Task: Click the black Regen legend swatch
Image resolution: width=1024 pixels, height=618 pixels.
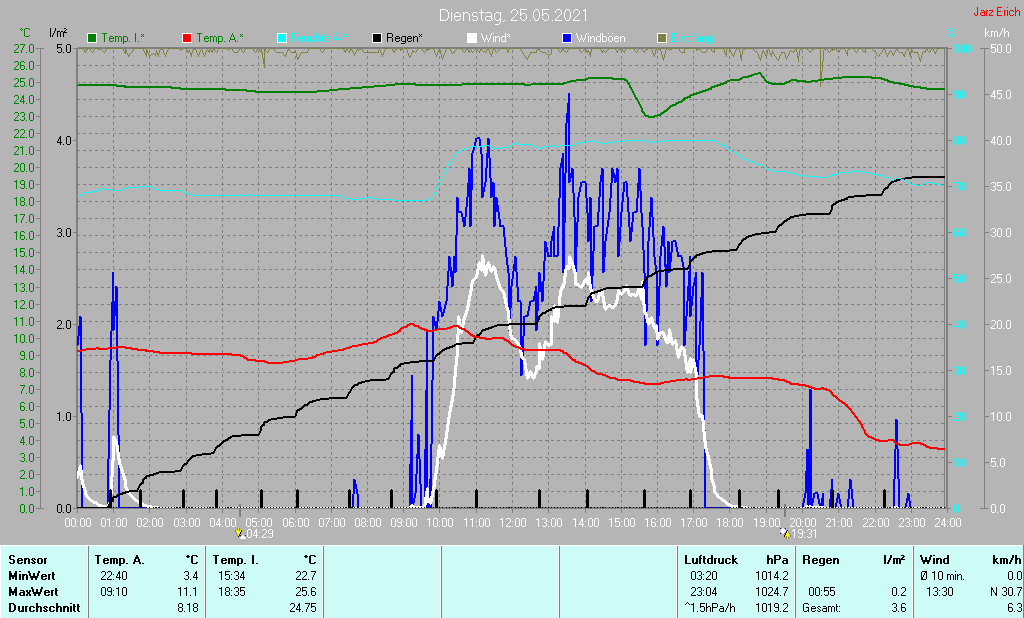Action: click(x=377, y=39)
